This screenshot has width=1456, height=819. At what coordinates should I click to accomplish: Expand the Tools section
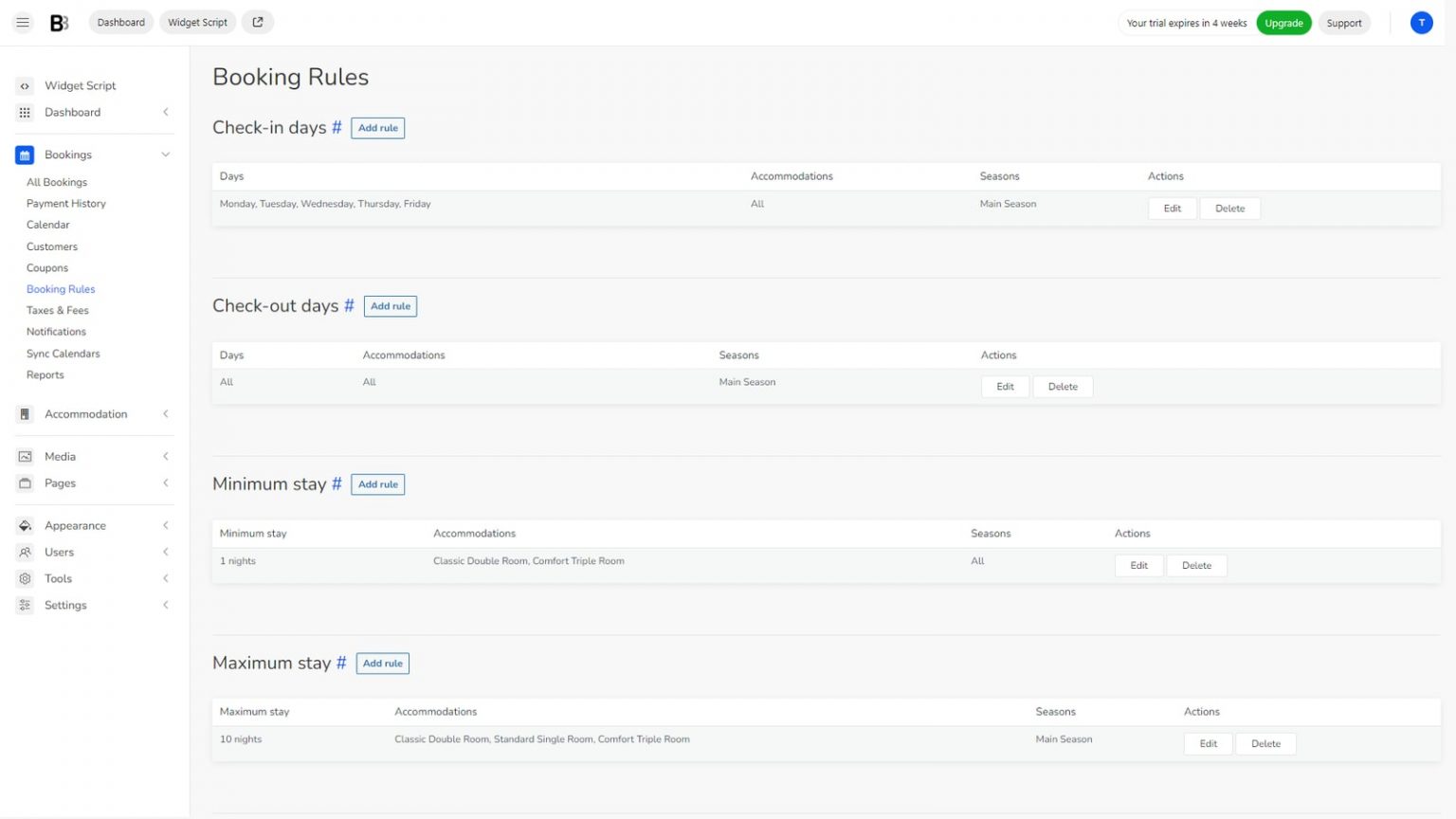(x=165, y=578)
